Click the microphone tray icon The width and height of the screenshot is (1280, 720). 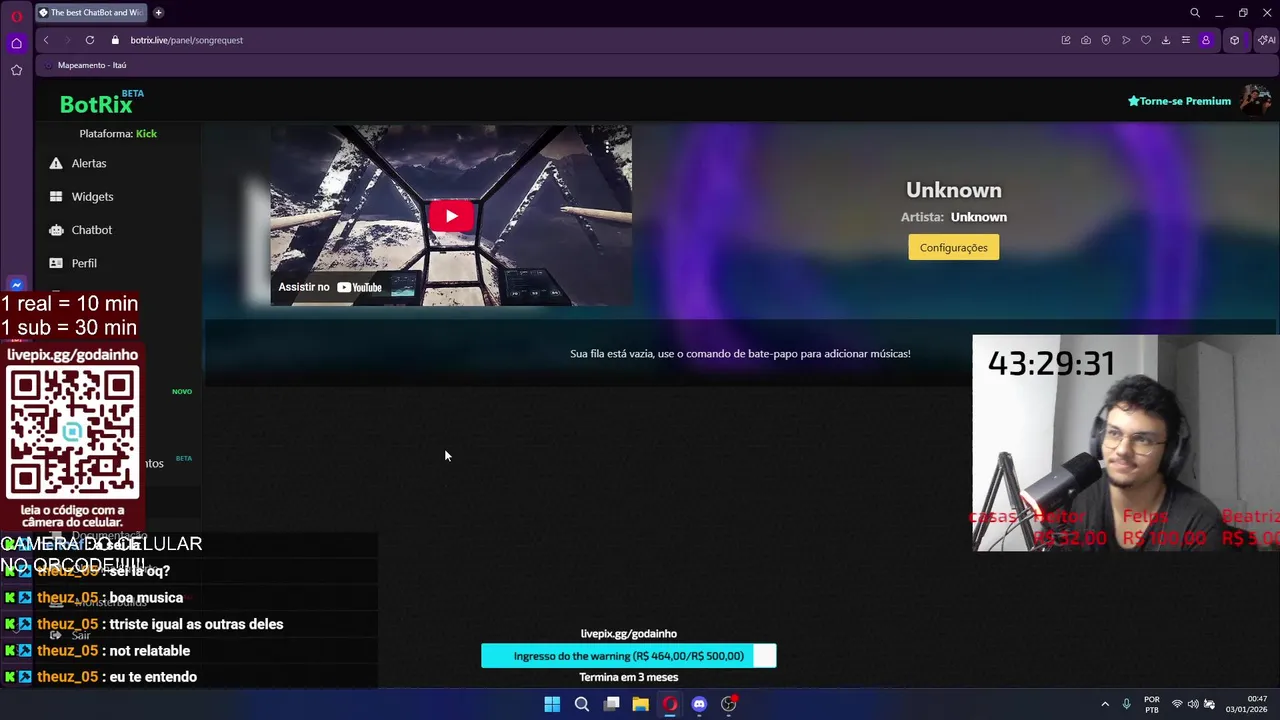click(1127, 704)
